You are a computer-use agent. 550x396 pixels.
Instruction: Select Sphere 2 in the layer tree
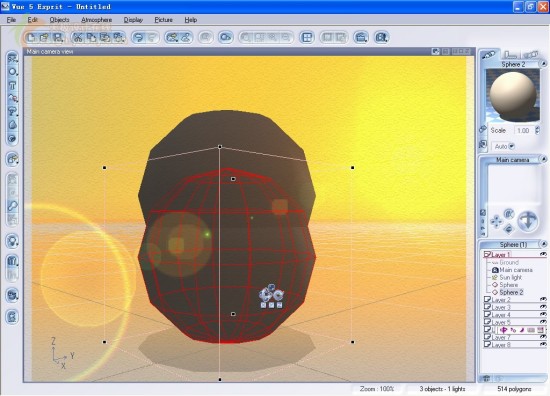click(511, 292)
